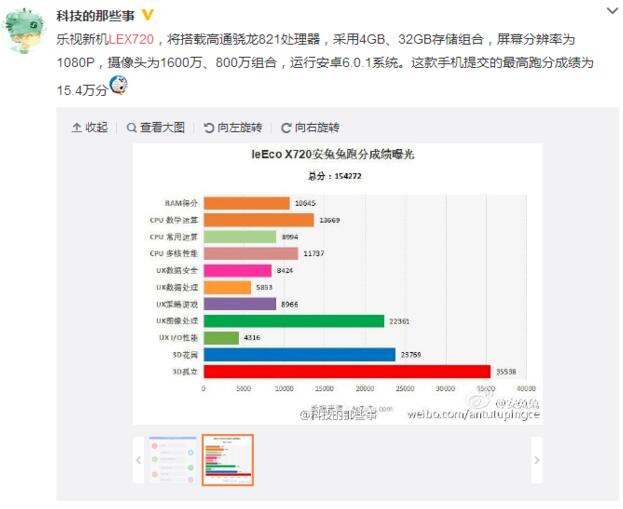The width and height of the screenshot is (623, 509).
Task: Select the first faded thumbnail
Action: click(x=173, y=460)
